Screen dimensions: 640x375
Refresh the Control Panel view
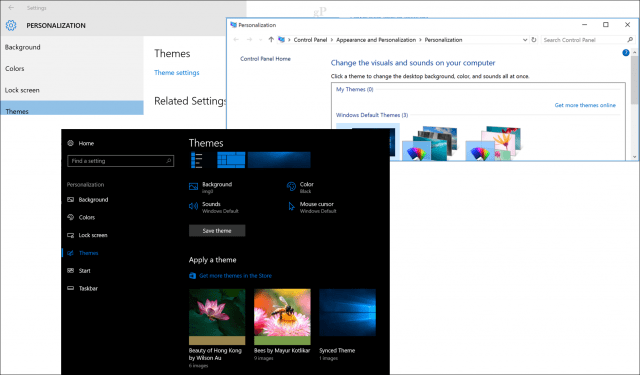(533, 40)
